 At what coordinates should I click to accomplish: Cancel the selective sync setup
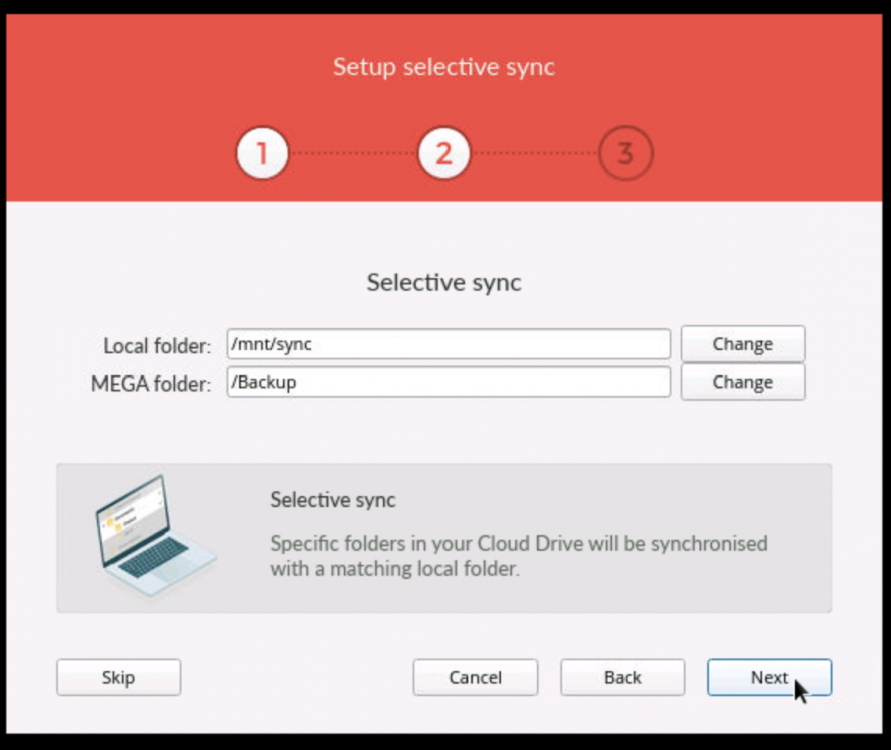[475, 677]
